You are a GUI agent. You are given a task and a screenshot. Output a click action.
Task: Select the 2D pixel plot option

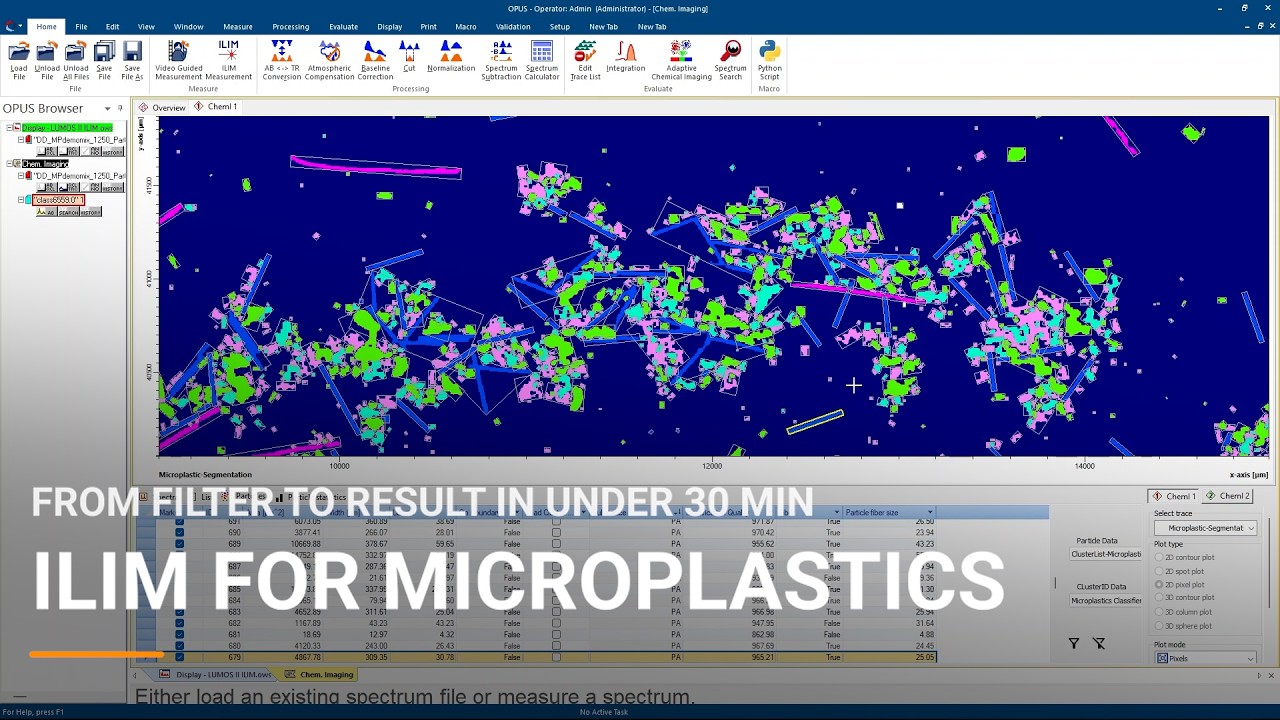coord(1160,584)
